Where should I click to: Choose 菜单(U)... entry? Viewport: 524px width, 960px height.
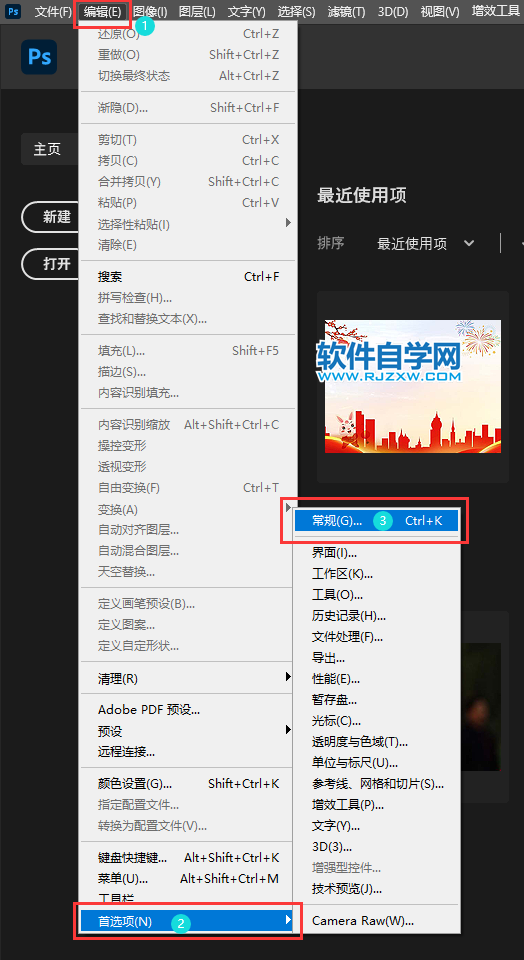point(188,879)
